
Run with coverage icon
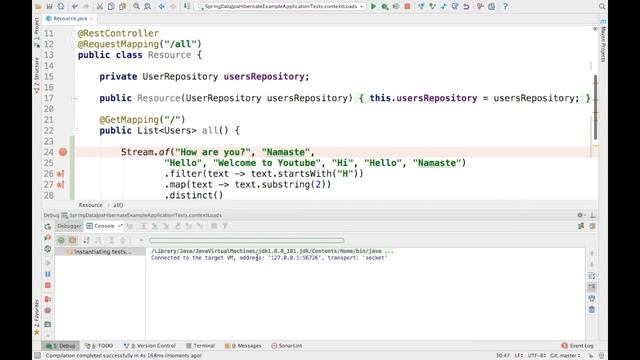pos(396,6)
